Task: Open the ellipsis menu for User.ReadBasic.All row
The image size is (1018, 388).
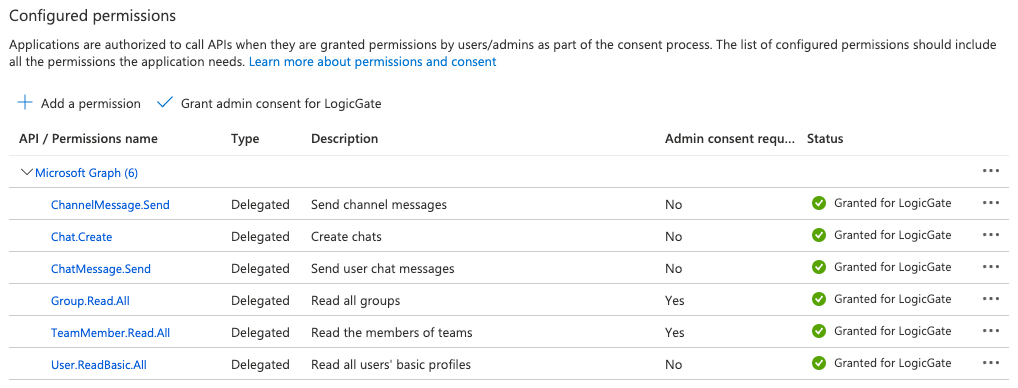Action: point(991,363)
